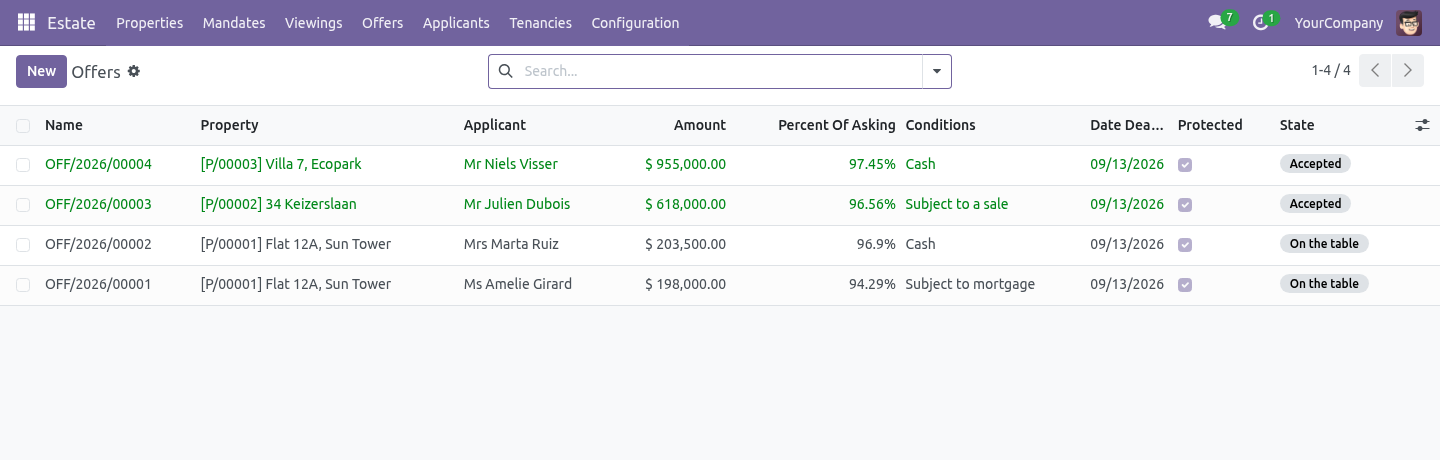The width and height of the screenshot is (1440, 460).
Task: Click applicant Ms Amelie Girard
Action: pos(518,284)
